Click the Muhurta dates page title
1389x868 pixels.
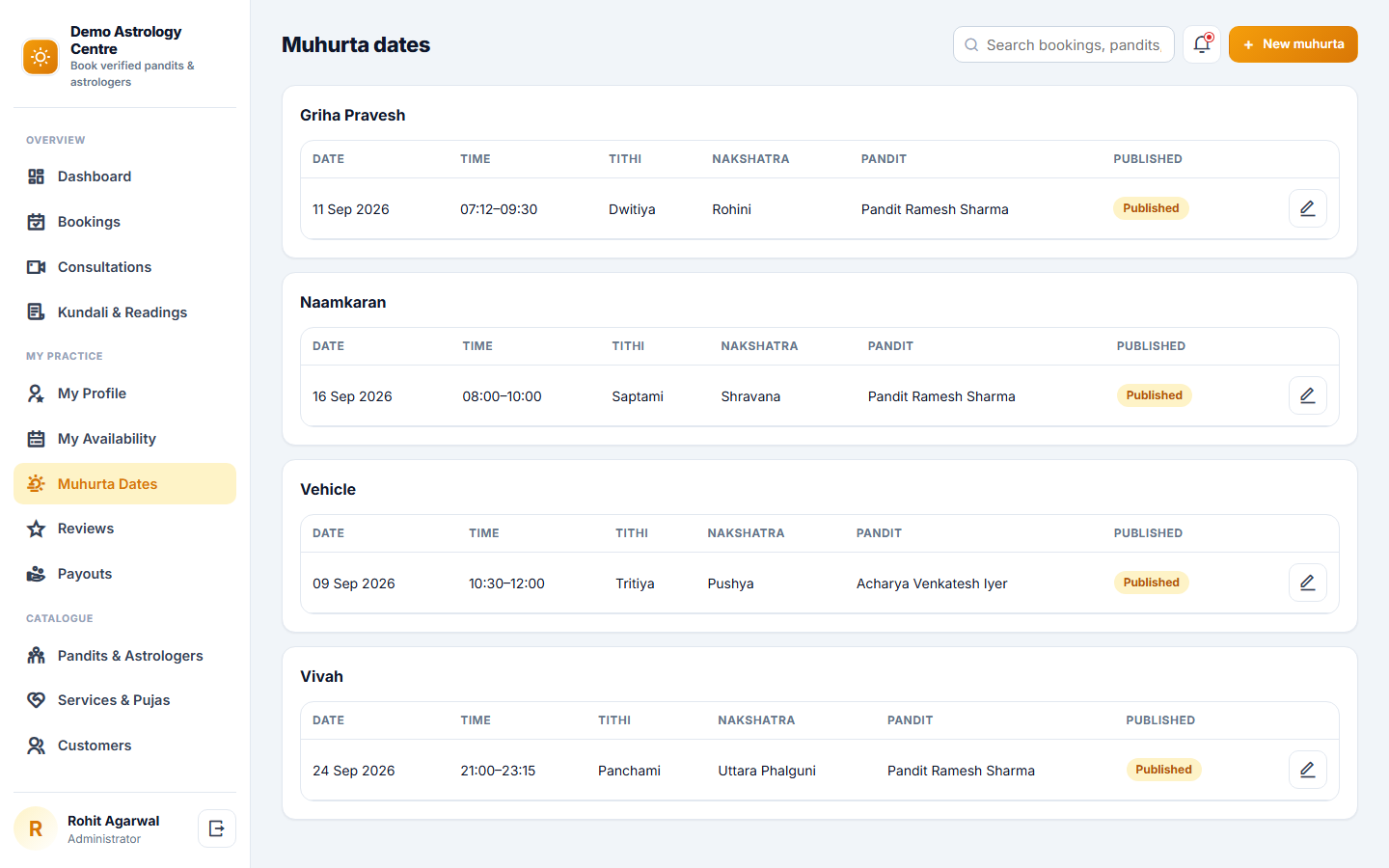tap(356, 44)
